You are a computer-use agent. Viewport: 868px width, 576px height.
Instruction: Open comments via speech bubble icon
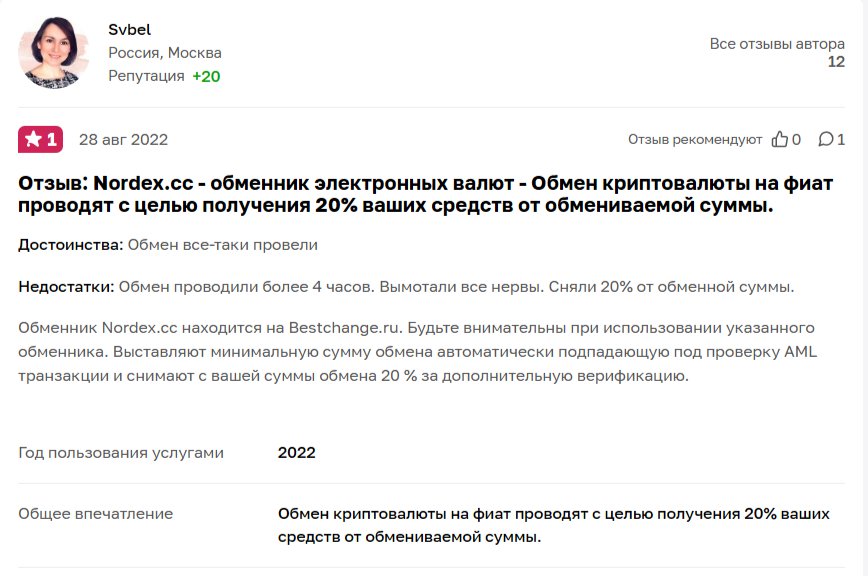(x=825, y=139)
